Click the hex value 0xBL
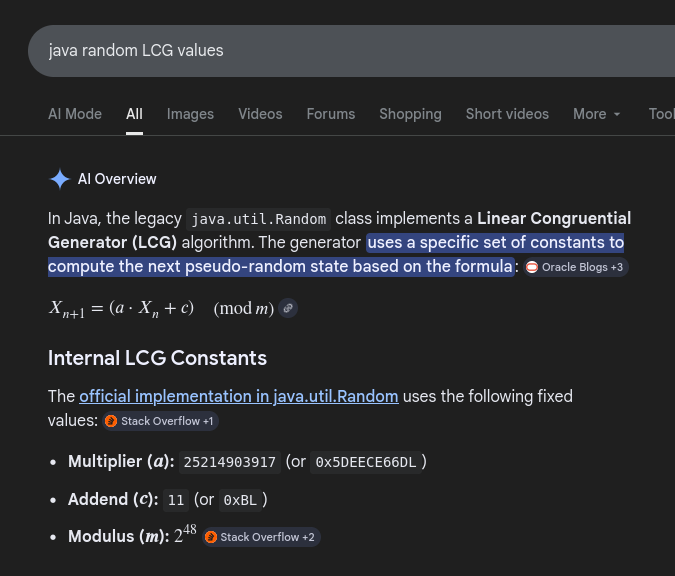The width and height of the screenshot is (675, 576). click(x=240, y=500)
